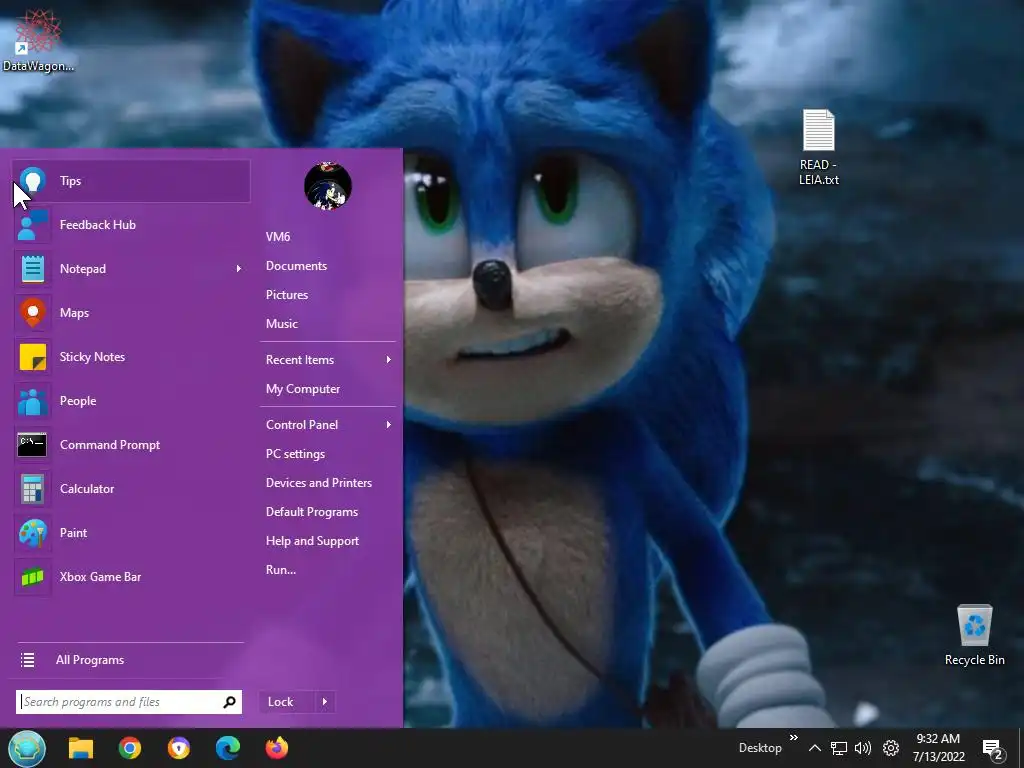
Task: Select the READ - LEIA.txt desktop file
Action: tap(819, 148)
